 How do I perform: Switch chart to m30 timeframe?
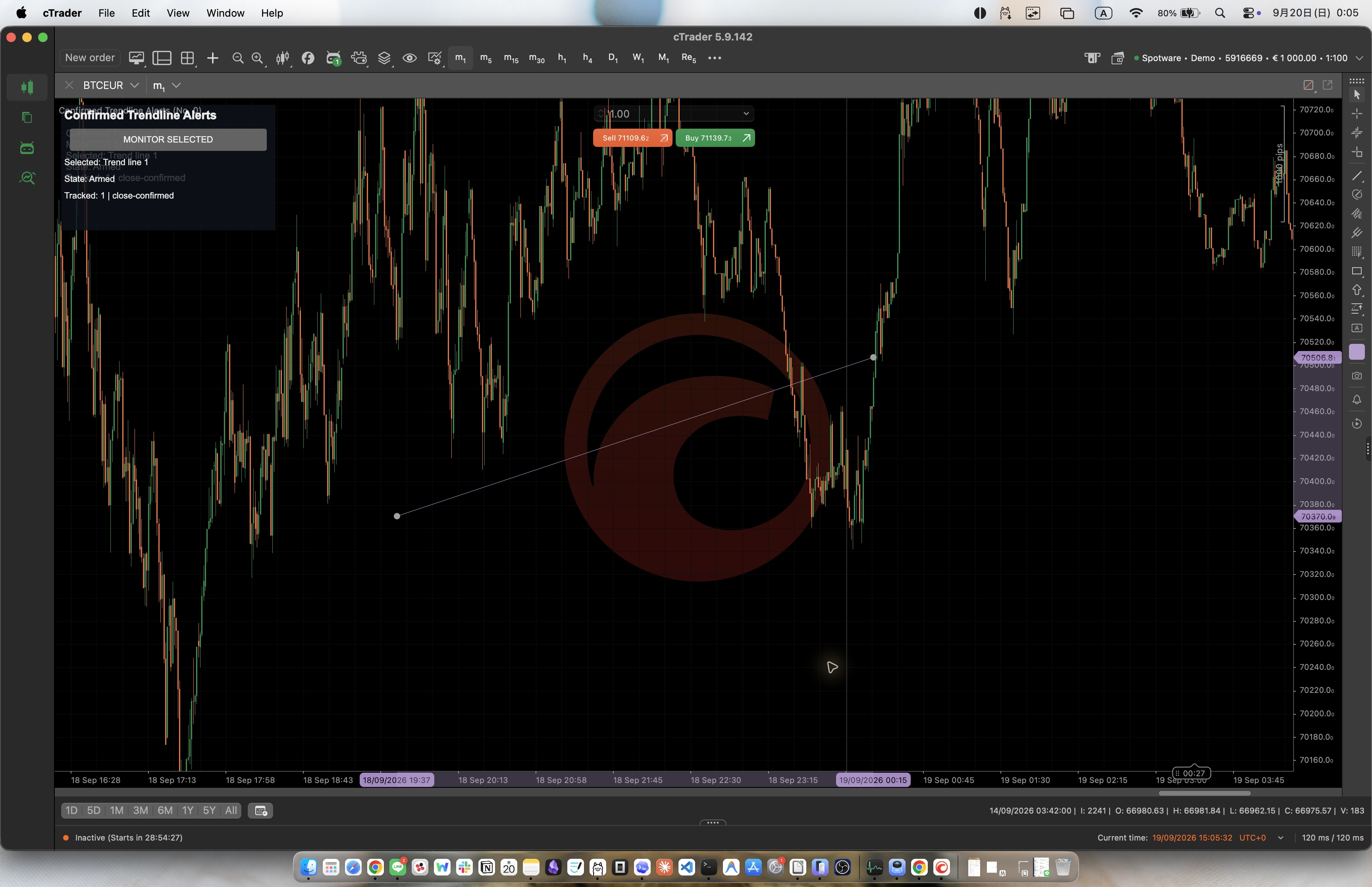pyautogui.click(x=537, y=58)
